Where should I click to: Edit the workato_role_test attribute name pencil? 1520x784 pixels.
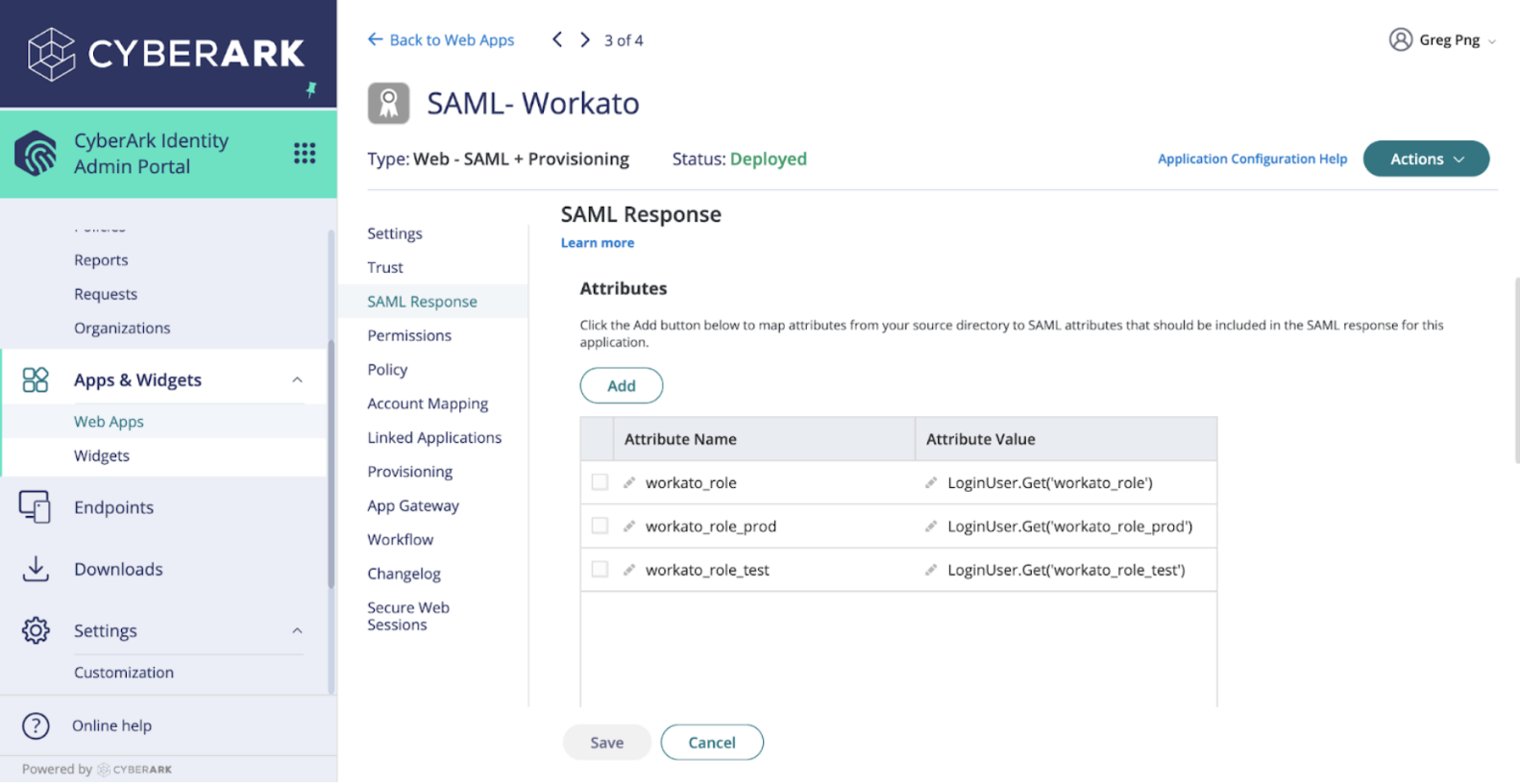[x=629, y=570]
